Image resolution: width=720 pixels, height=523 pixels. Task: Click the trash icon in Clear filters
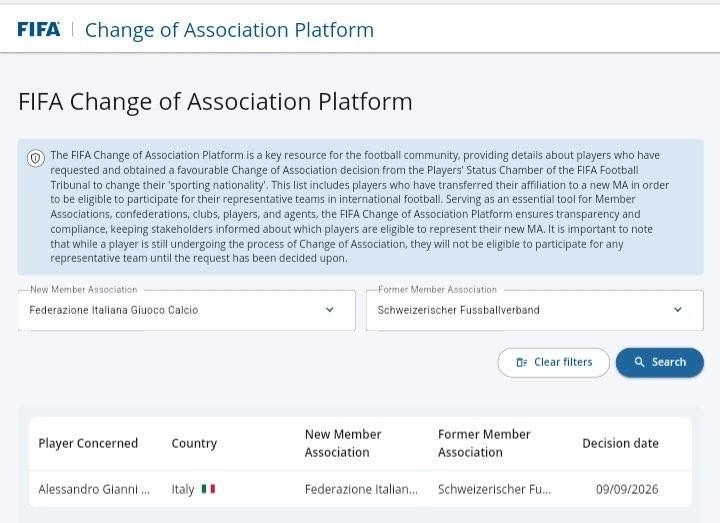point(521,362)
